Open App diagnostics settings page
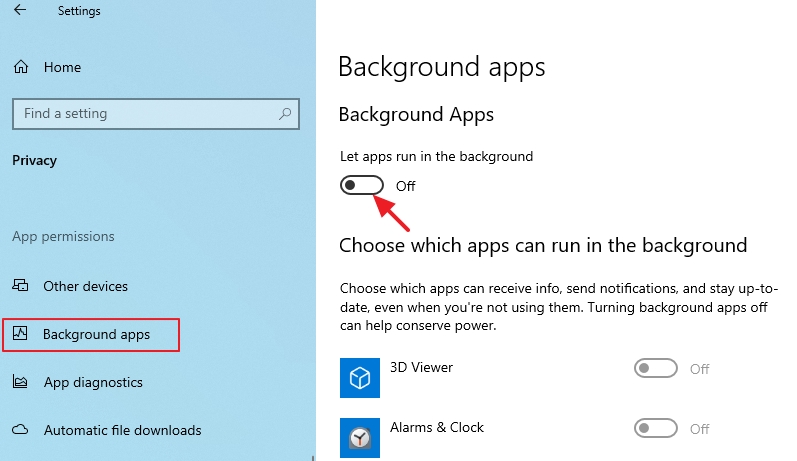This screenshot has width=797, height=461. pos(93,382)
